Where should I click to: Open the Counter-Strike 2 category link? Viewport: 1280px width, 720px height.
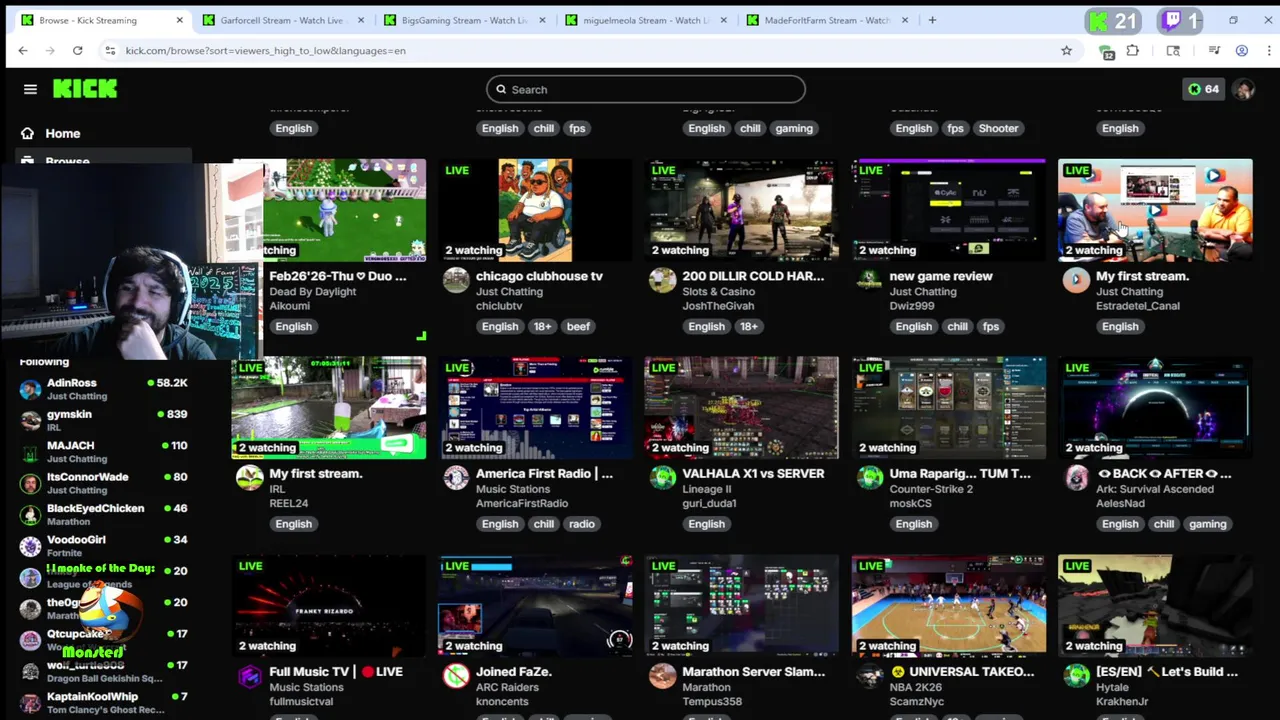coord(931,489)
